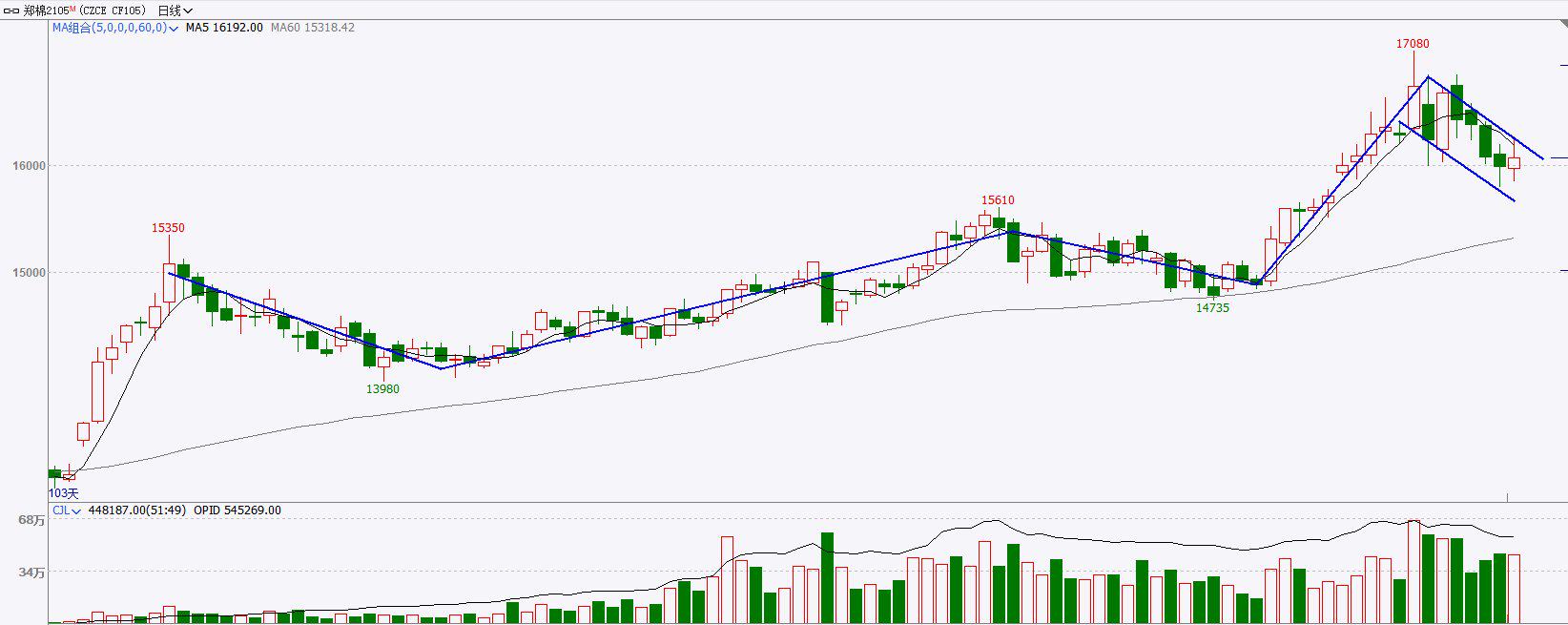Expand the CJL volume indicator dropdown
This screenshot has height=625, width=1568.
[x=66, y=510]
